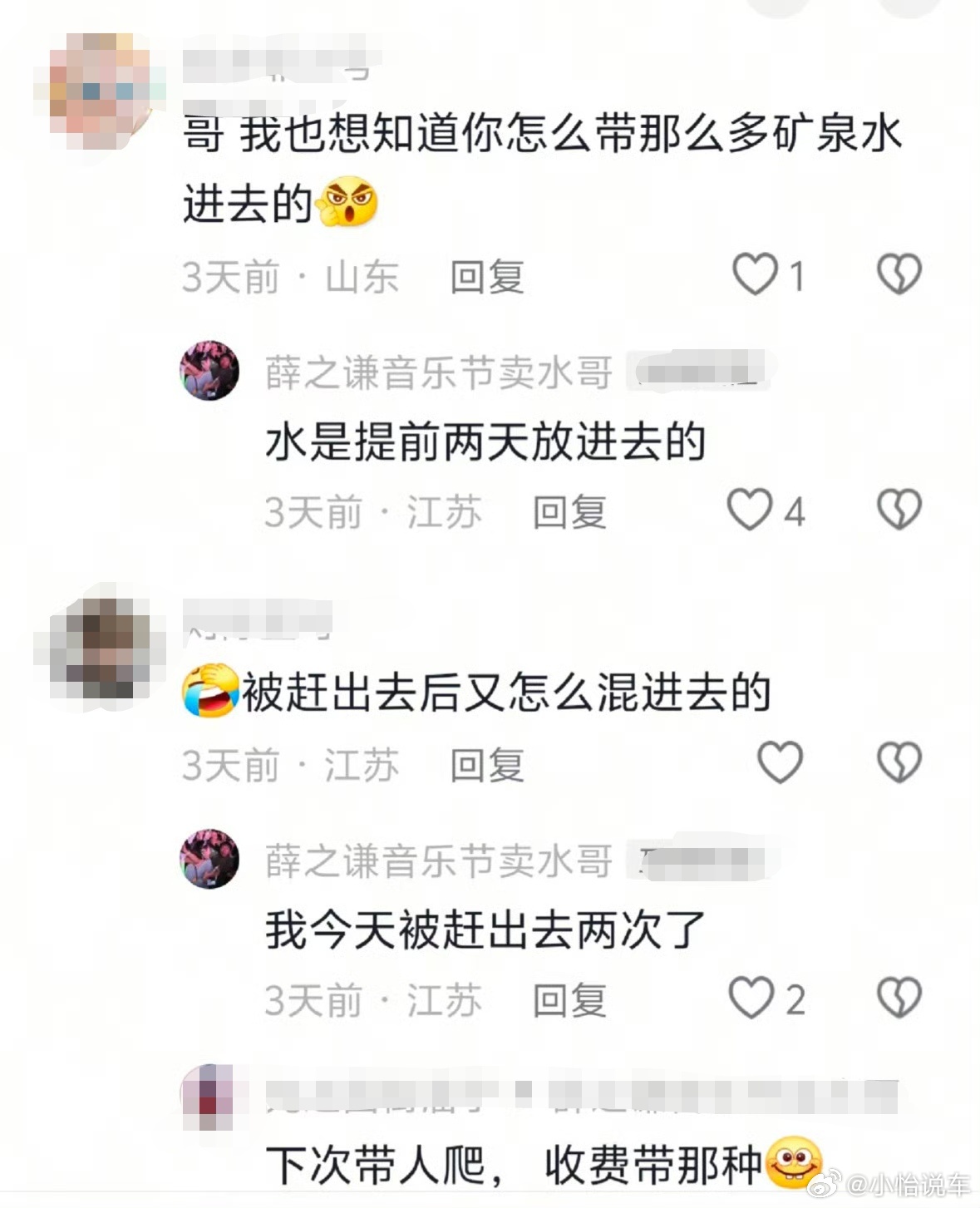This screenshot has height=1208, width=980.
Task: Like reply '我今天被赶出去两次了'
Action: tap(751, 998)
